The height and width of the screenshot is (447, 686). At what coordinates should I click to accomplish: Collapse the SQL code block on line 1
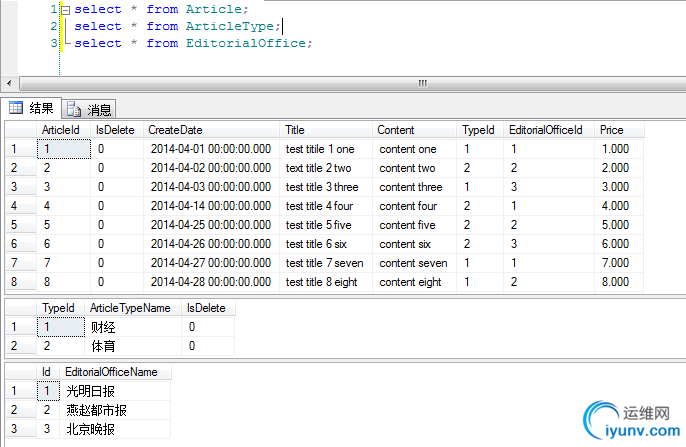tap(65, 10)
